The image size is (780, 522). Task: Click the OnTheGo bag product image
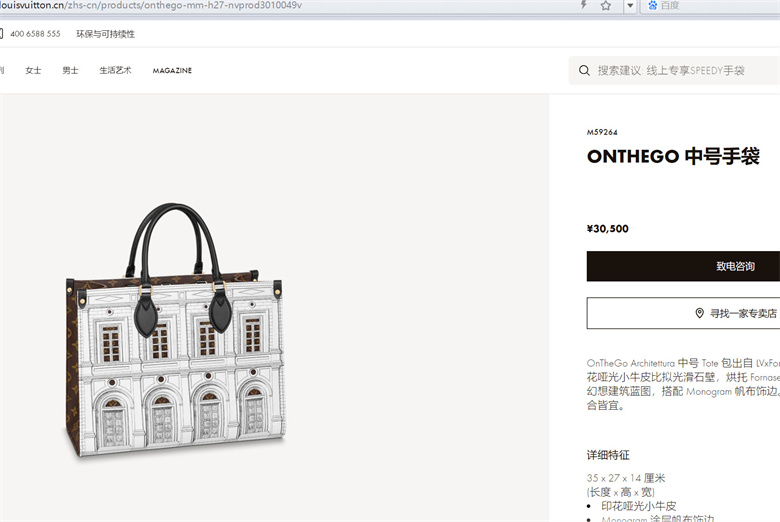pos(176,330)
